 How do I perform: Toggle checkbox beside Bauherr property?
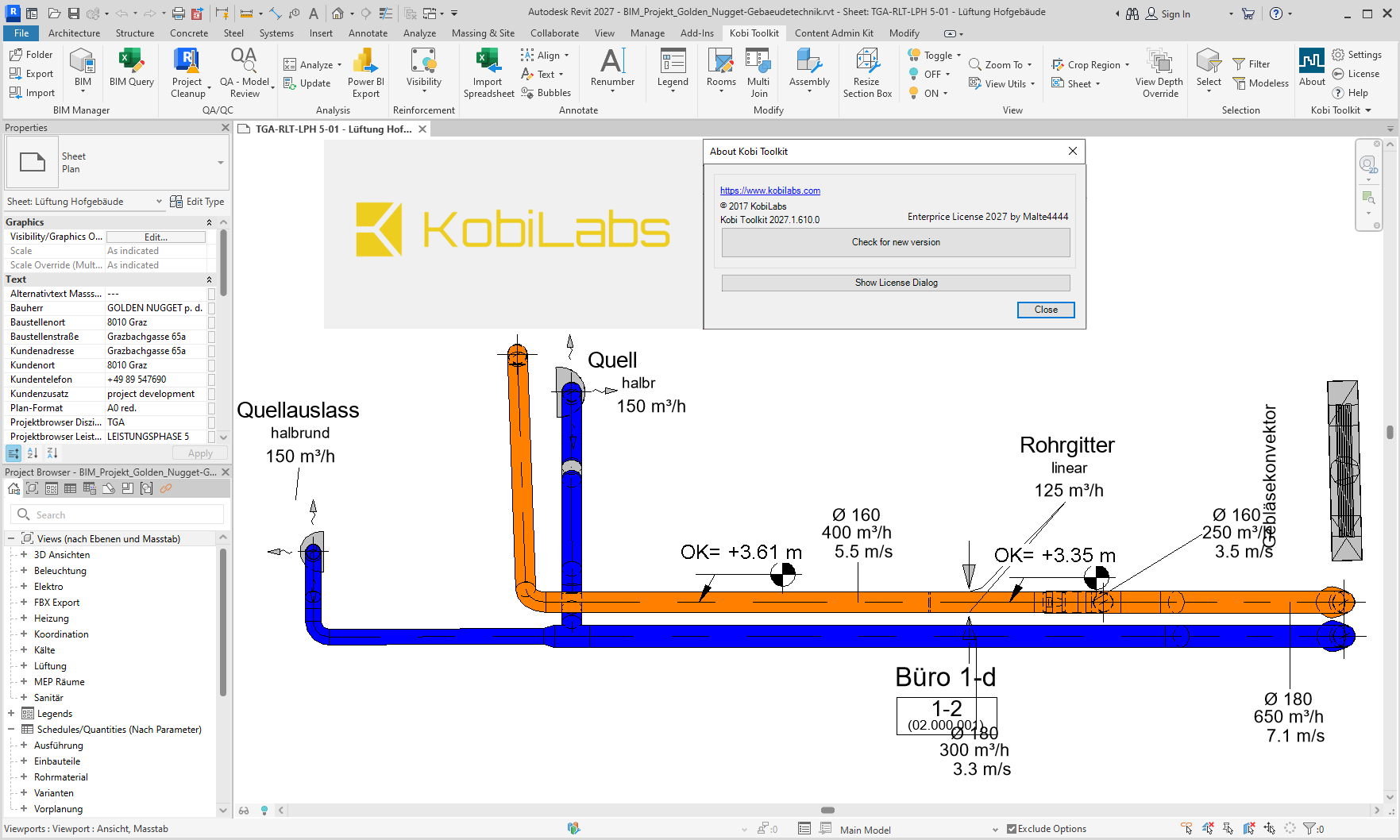pos(211,308)
